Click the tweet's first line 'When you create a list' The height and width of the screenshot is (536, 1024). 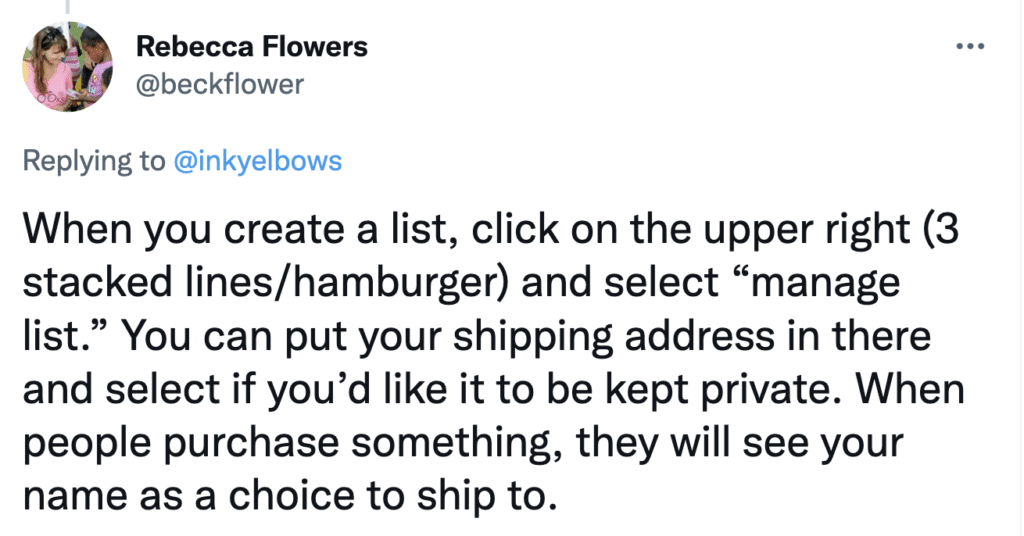pos(241,230)
